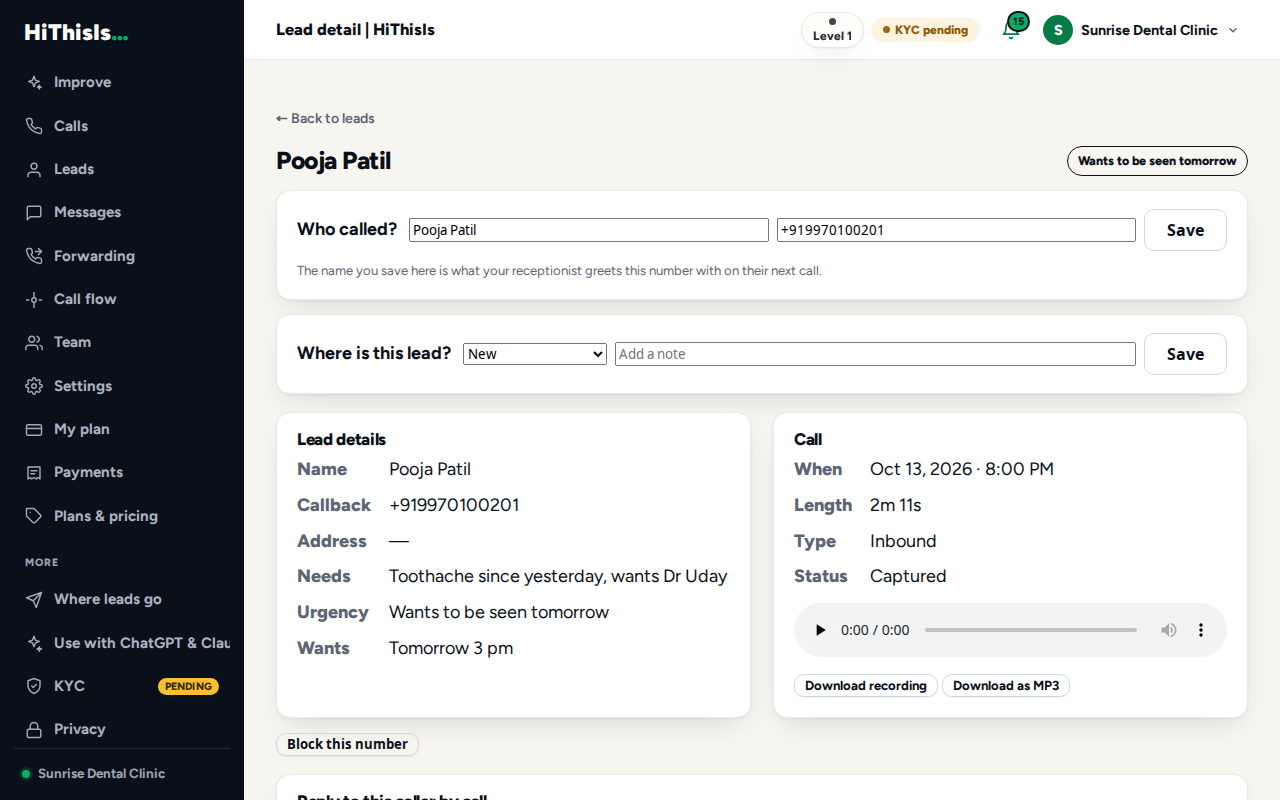Click the KYC shield icon

[x=34, y=686]
